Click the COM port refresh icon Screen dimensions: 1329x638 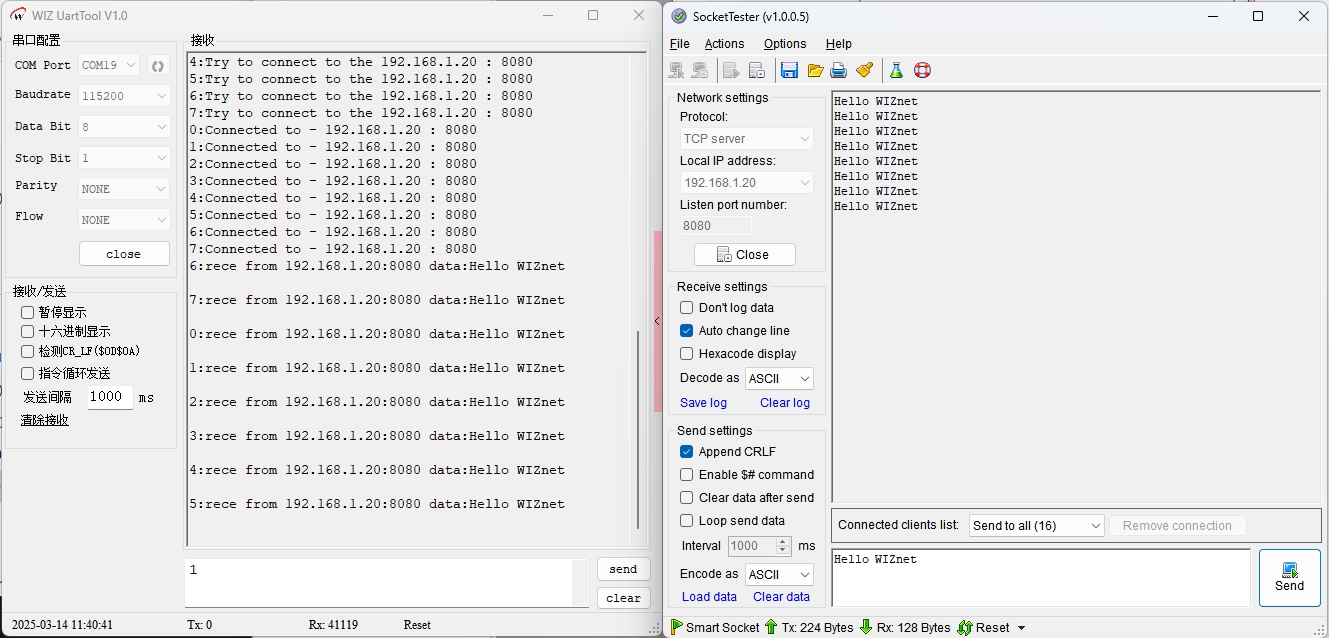tap(157, 66)
